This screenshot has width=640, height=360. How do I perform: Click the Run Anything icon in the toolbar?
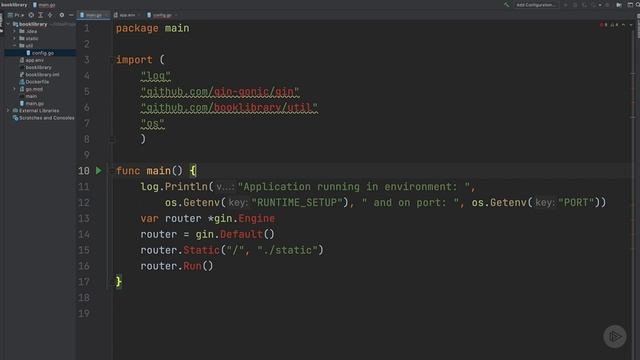tap(618, 5)
